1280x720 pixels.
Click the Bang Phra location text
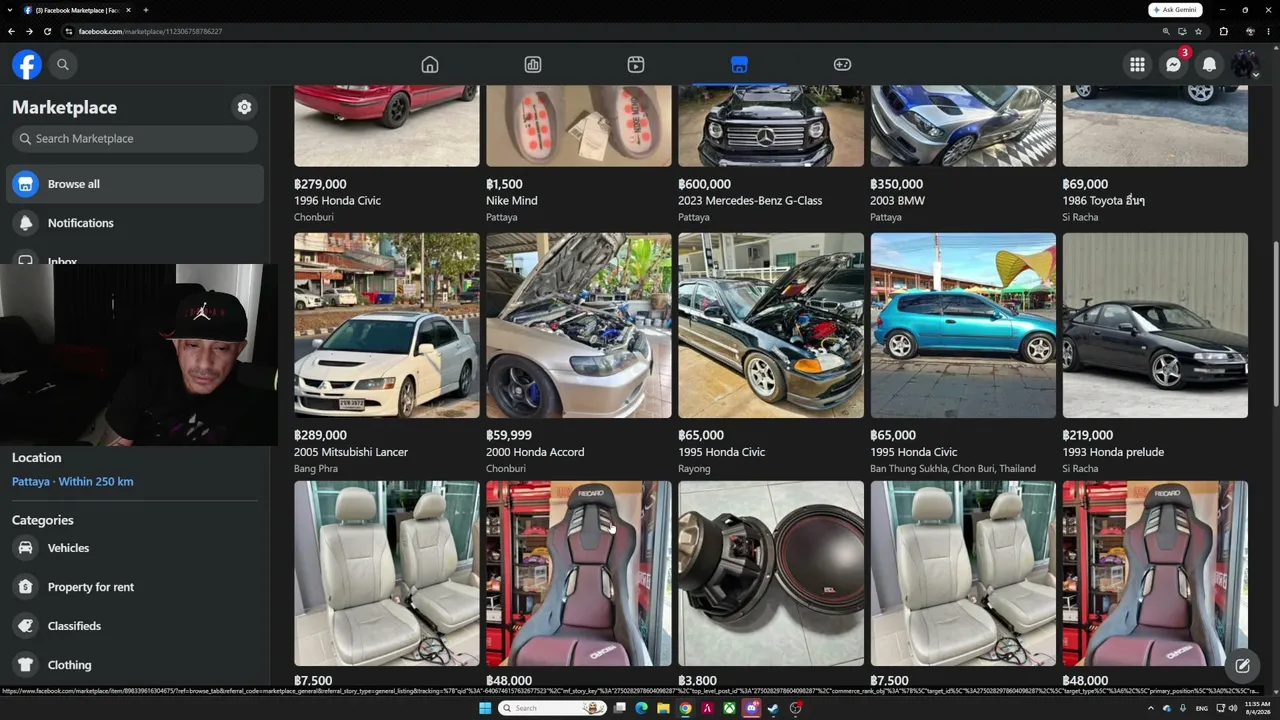(316, 469)
